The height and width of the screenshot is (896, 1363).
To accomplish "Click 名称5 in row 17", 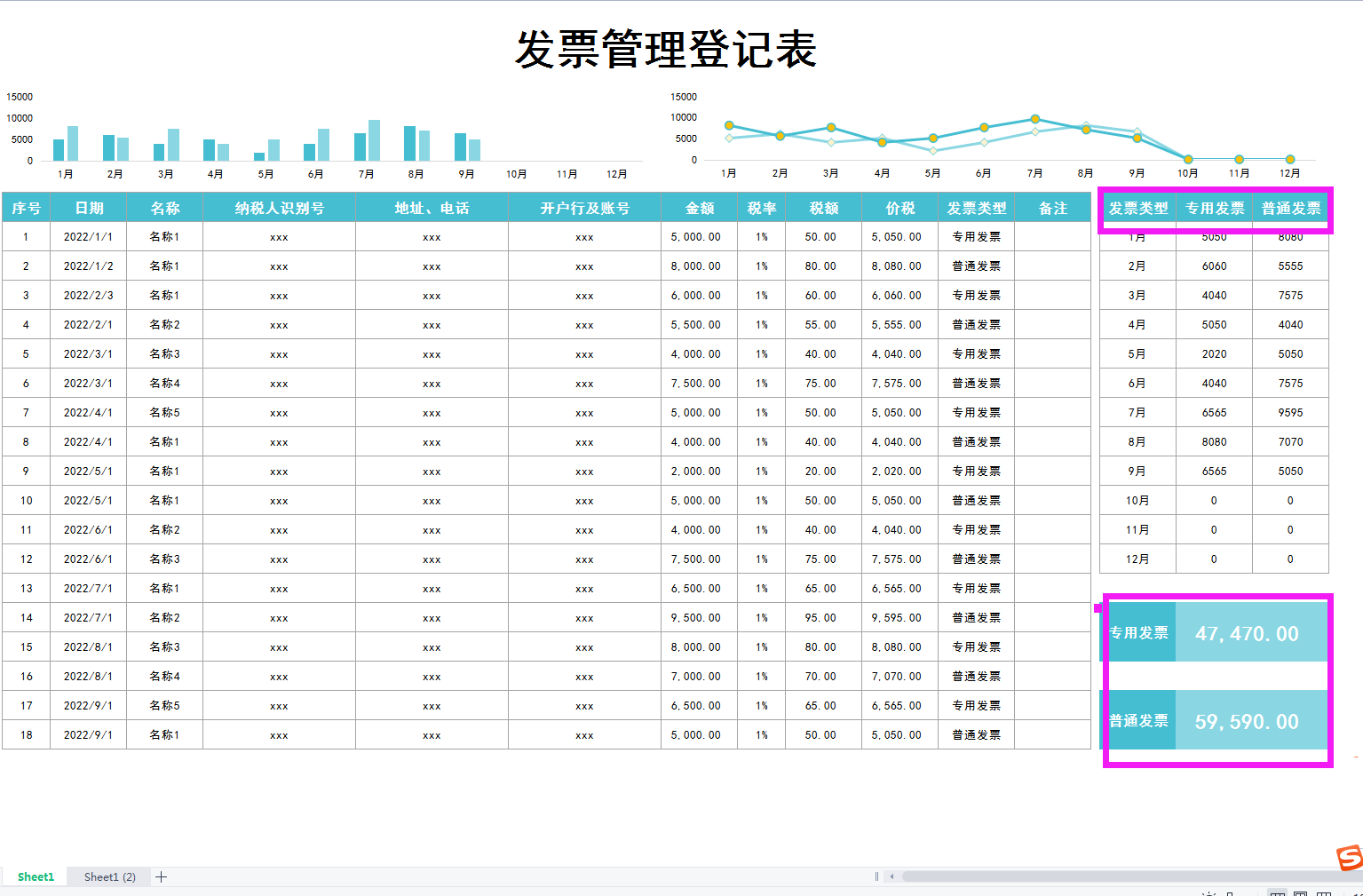I will click(164, 706).
